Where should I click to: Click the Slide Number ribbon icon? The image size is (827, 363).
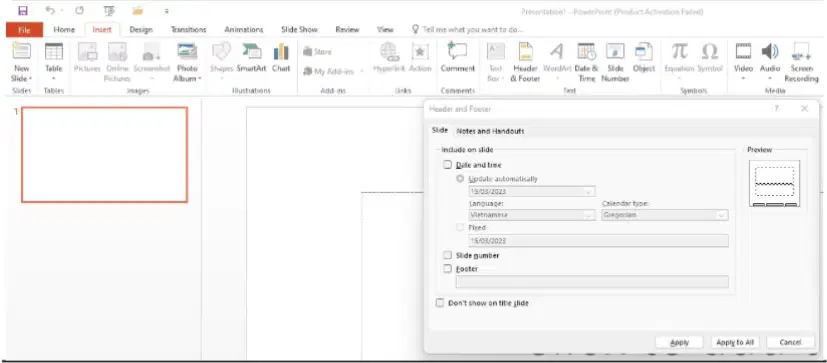615,62
